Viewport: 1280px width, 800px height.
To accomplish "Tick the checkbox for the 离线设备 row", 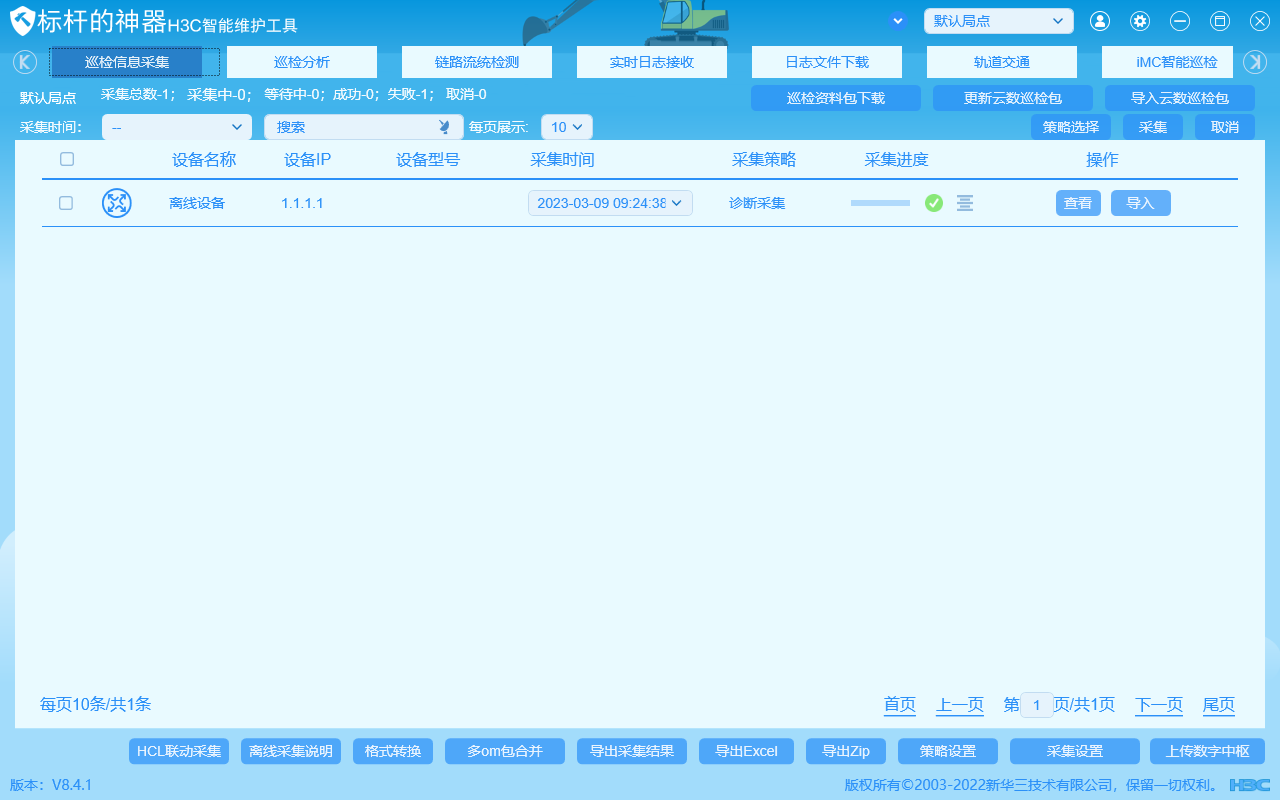I will pyautogui.click(x=66, y=203).
